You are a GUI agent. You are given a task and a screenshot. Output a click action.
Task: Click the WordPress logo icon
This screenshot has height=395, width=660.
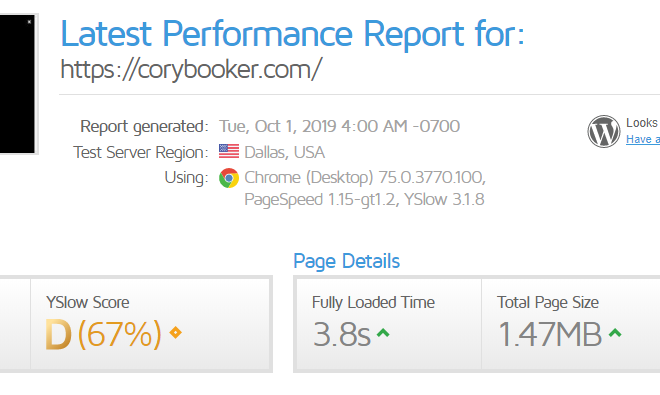[604, 131]
